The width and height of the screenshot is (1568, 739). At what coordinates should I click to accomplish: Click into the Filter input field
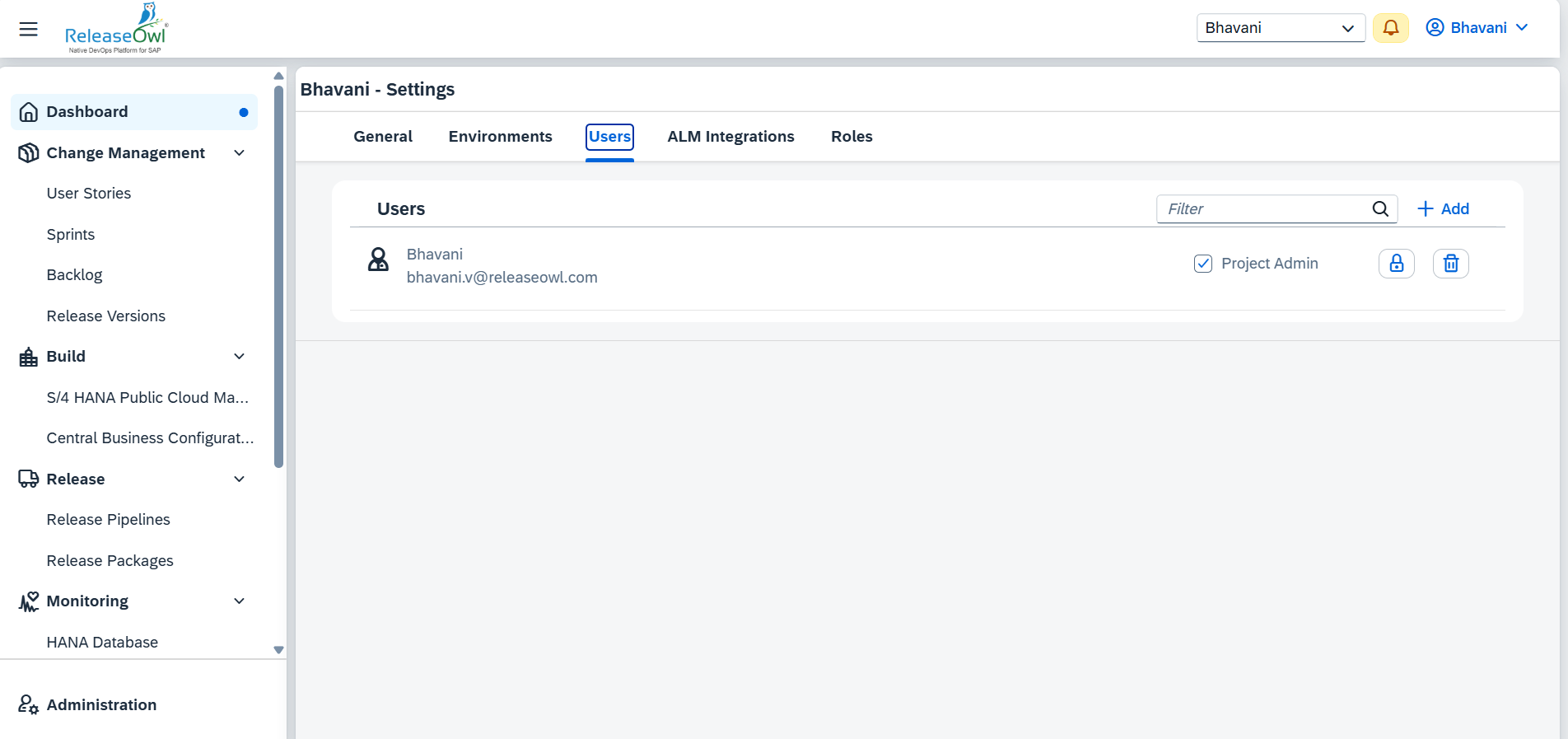[x=1264, y=209]
